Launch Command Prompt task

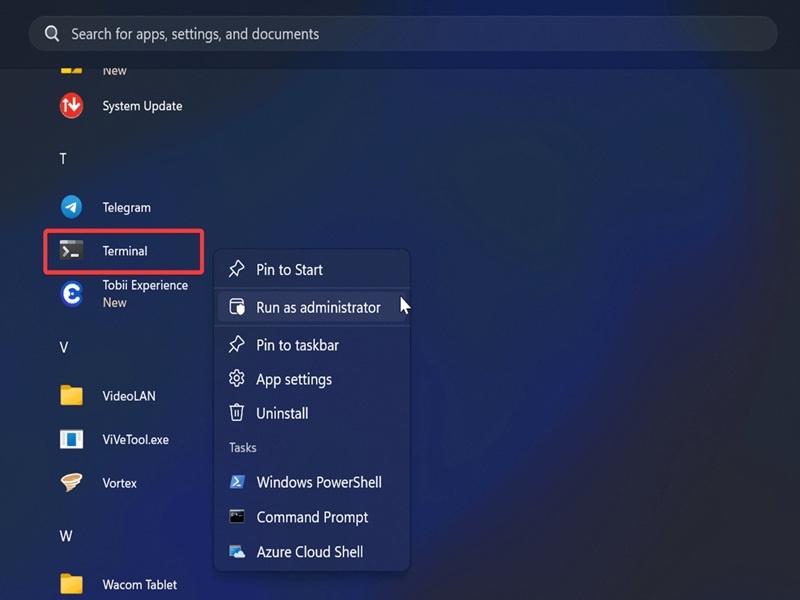[x=312, y=517]
